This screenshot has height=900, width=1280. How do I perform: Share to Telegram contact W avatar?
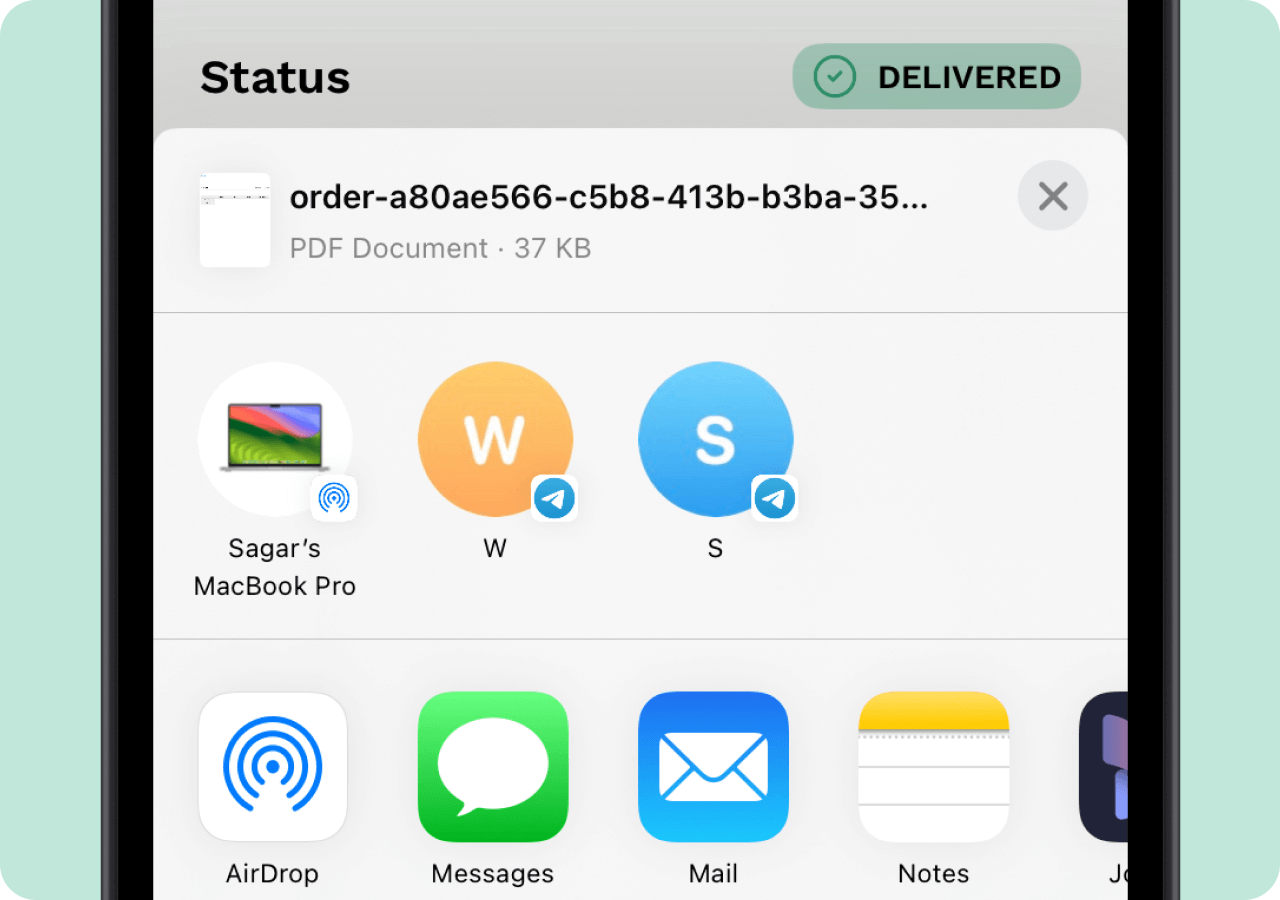point(495,440)
